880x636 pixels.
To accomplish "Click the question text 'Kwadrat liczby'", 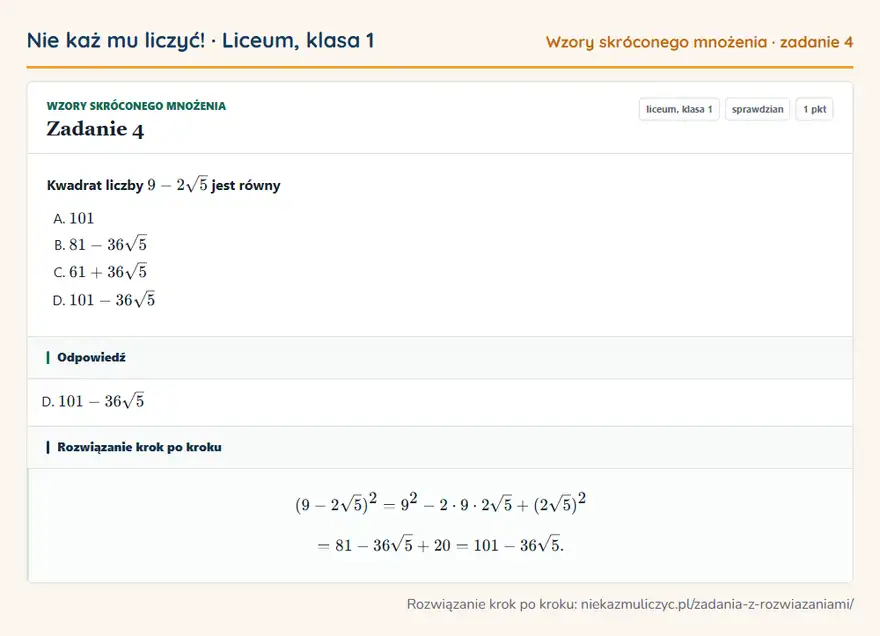I will (95, 185).
